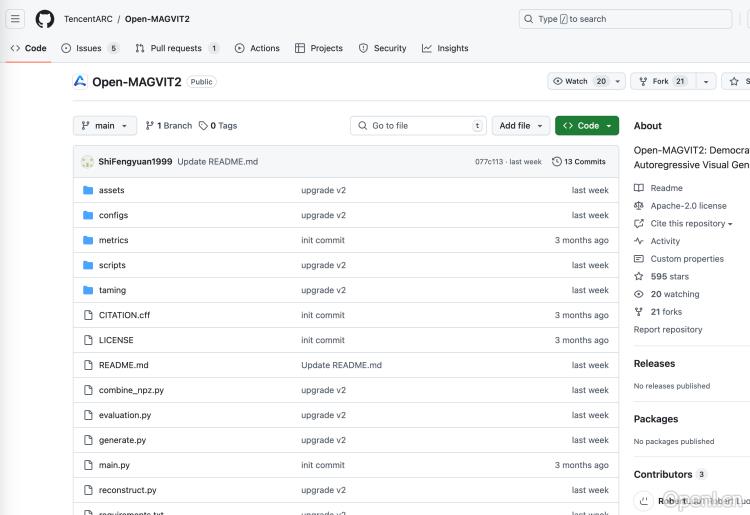
Task: Click the LICENSE file icon
Action: coord(88,340)
